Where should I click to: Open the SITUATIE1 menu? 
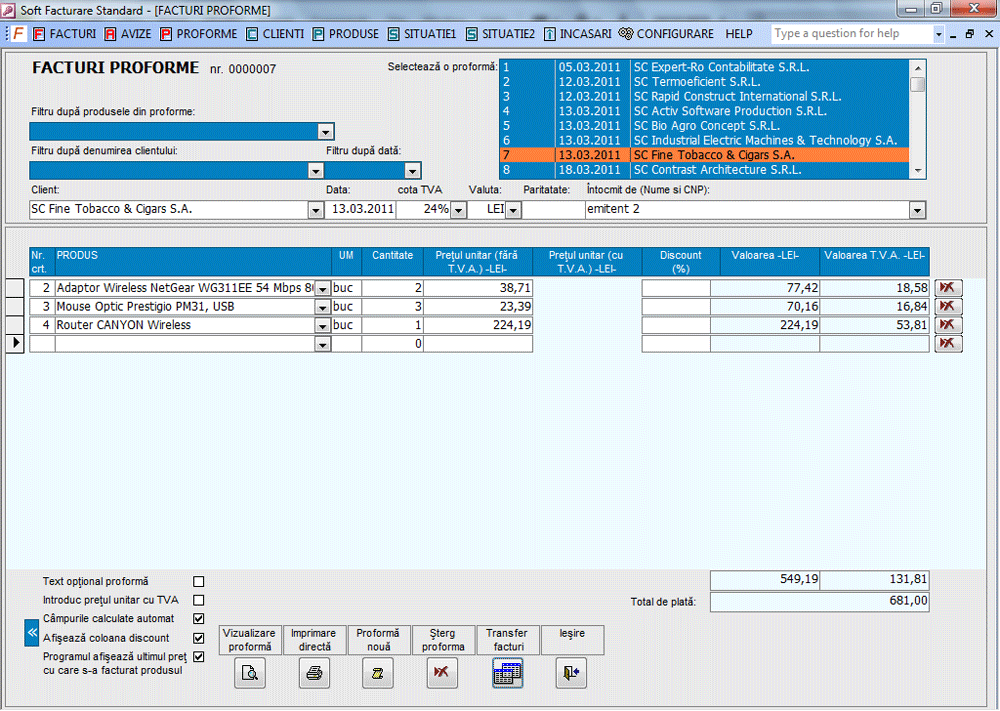pyautogui.click(x=422, y=34)
